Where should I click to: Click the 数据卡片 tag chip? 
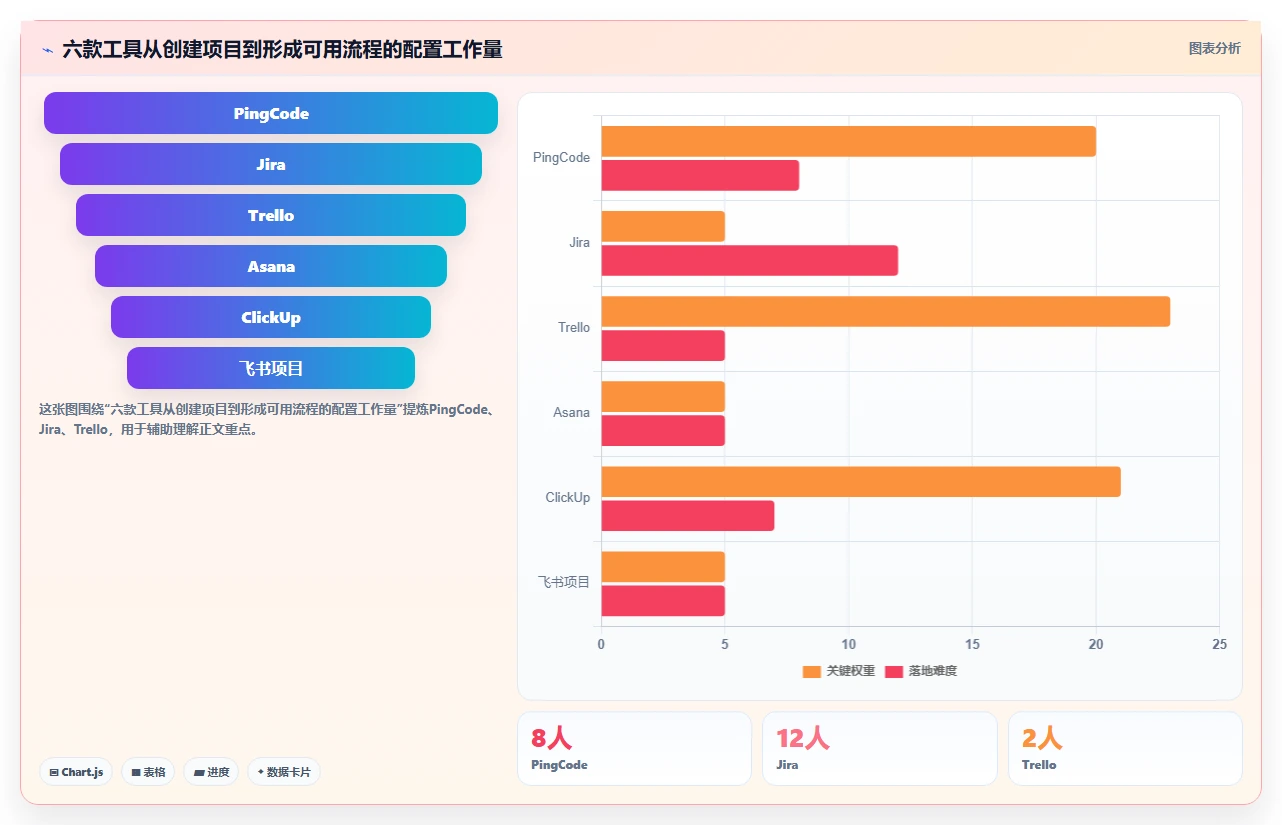pyautogui.click(x=284, y=772)
